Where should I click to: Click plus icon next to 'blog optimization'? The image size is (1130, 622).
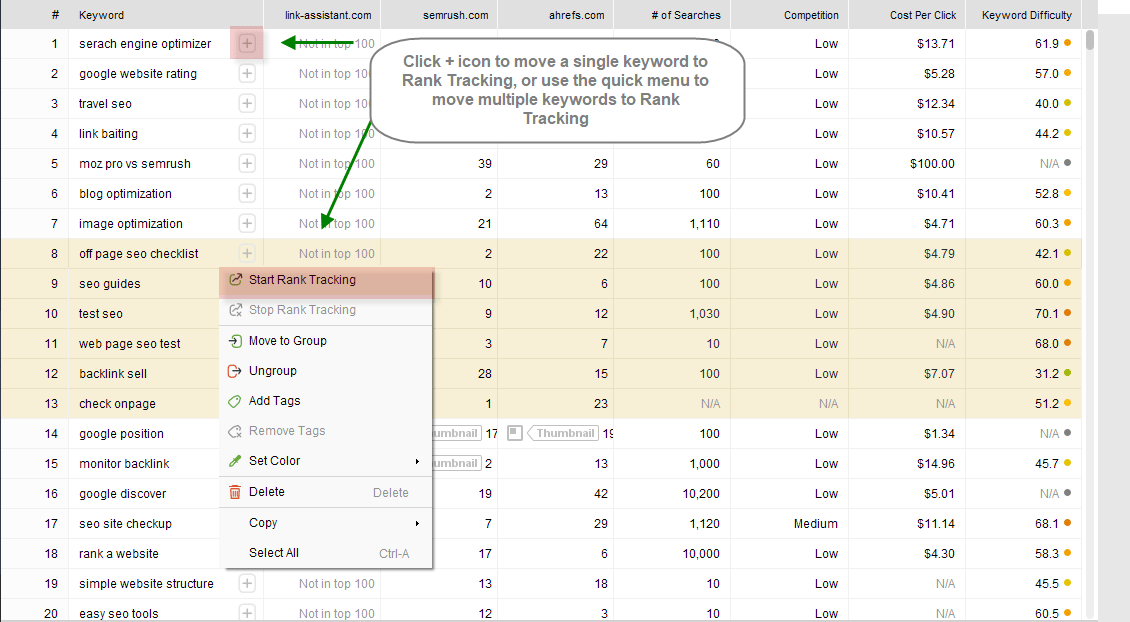coord(247,194)
